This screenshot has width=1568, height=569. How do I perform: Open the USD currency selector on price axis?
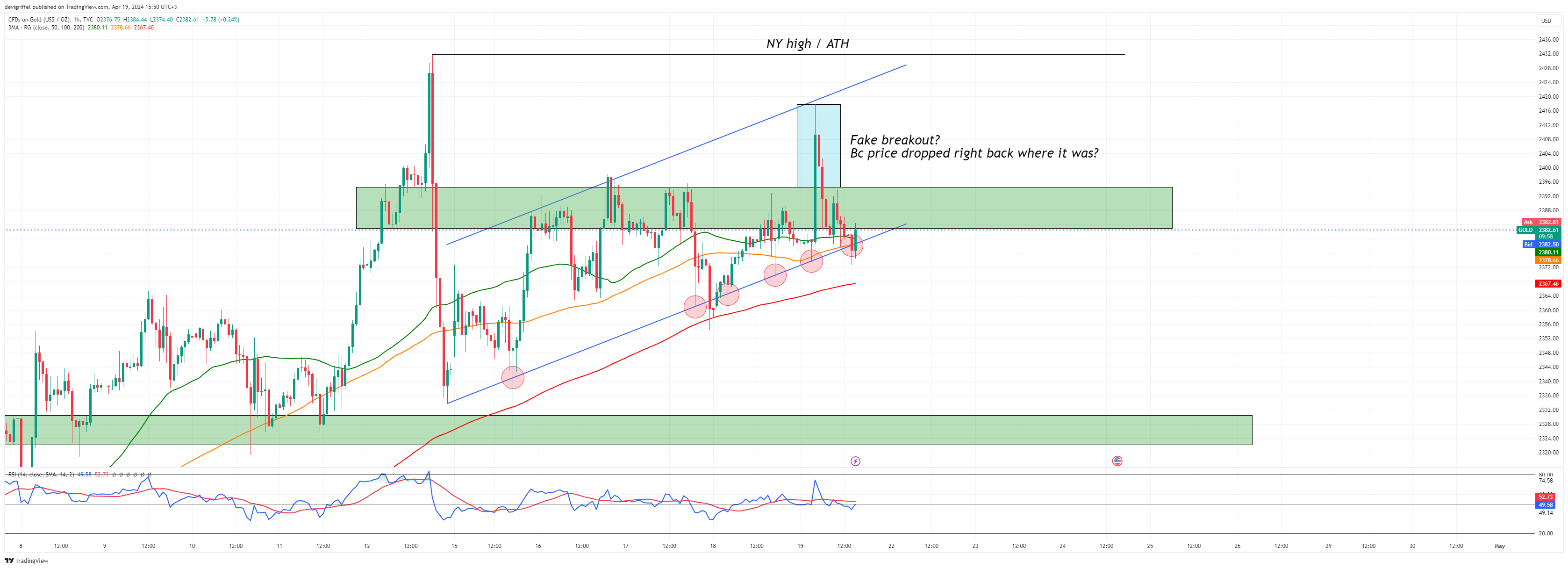(x=1546, y=21)
